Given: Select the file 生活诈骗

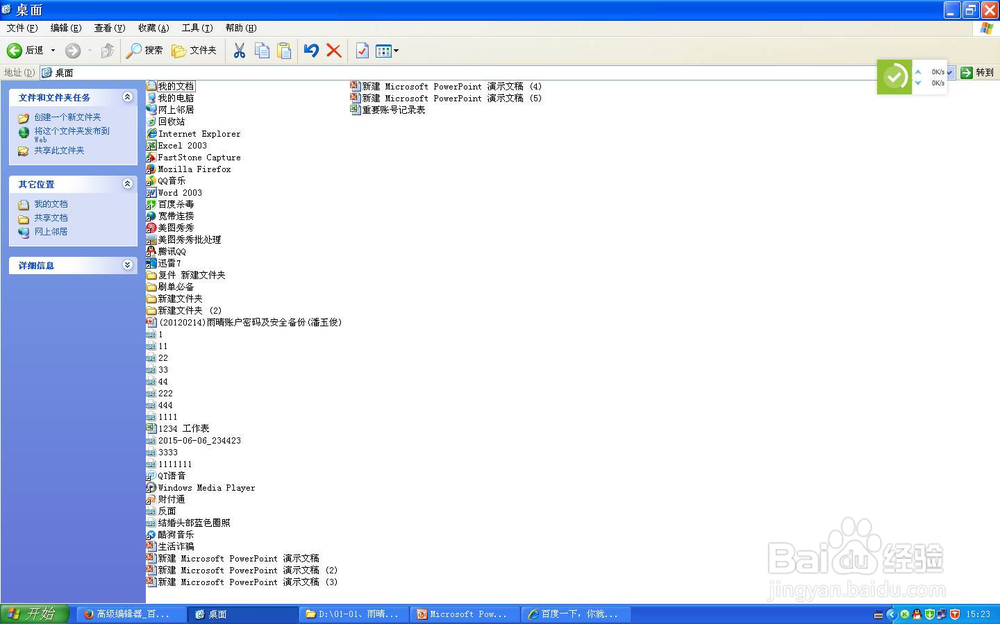Looking at the screenshot, I should click(x=170, y=547).
